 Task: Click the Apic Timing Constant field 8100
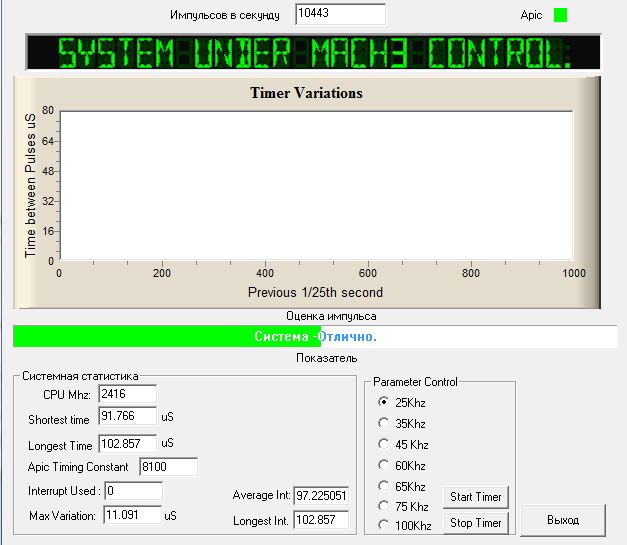tap(168, 467)
